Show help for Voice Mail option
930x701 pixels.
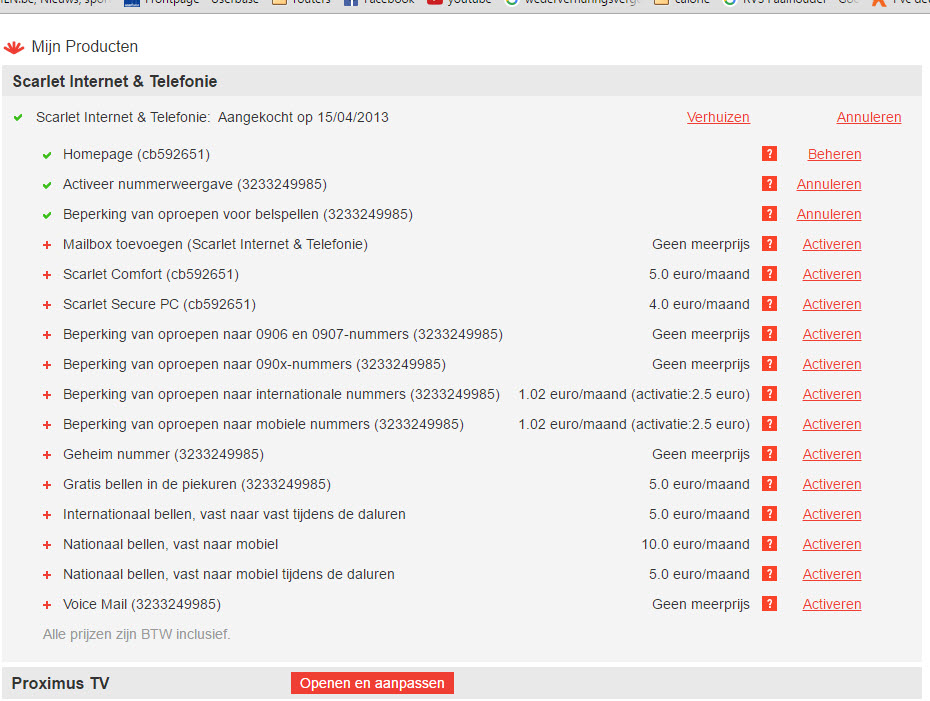[x=769, y=604]
